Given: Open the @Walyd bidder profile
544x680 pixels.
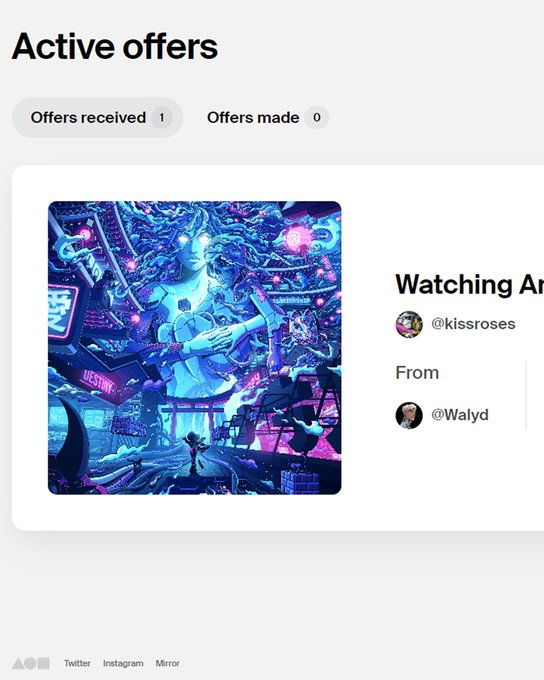Looking at the screenshot, I should click(x=459, y=415).
